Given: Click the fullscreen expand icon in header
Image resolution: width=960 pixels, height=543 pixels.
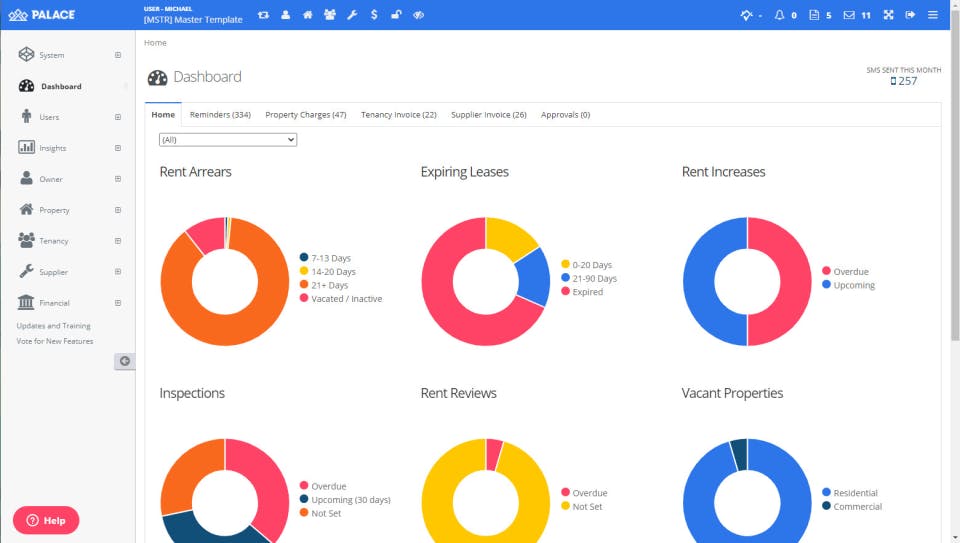Looking at the screenshot, I should [x=888, y=15].
